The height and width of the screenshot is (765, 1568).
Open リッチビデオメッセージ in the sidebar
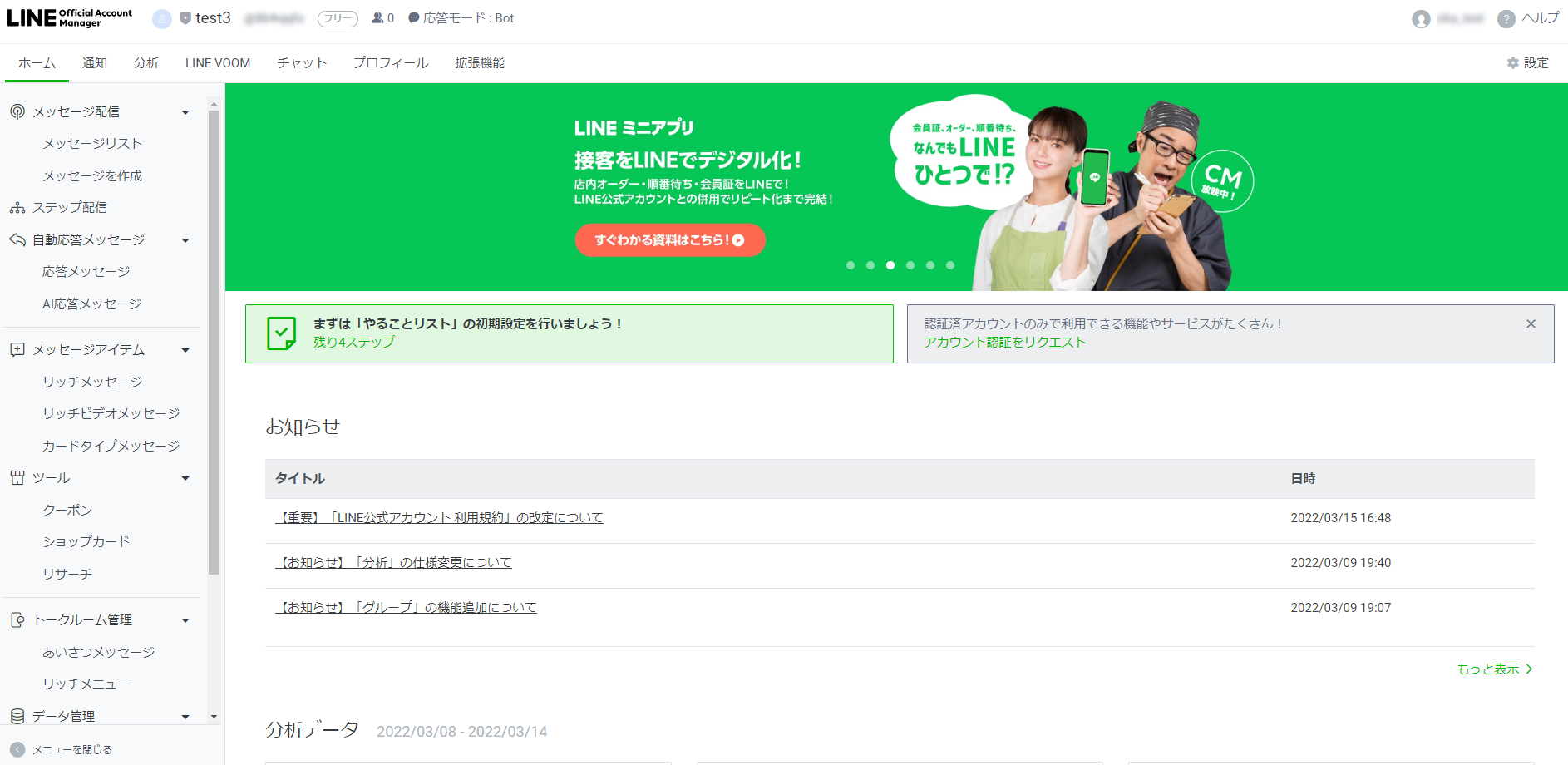[111, 414]
